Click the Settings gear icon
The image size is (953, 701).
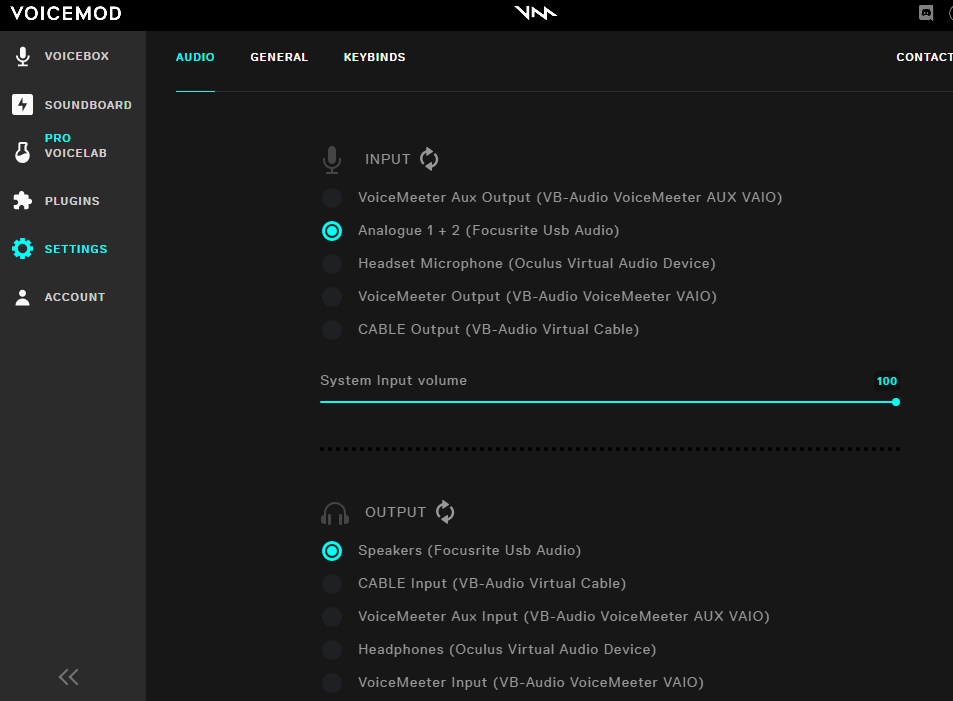pyautogui.click(x=22, y=249)
